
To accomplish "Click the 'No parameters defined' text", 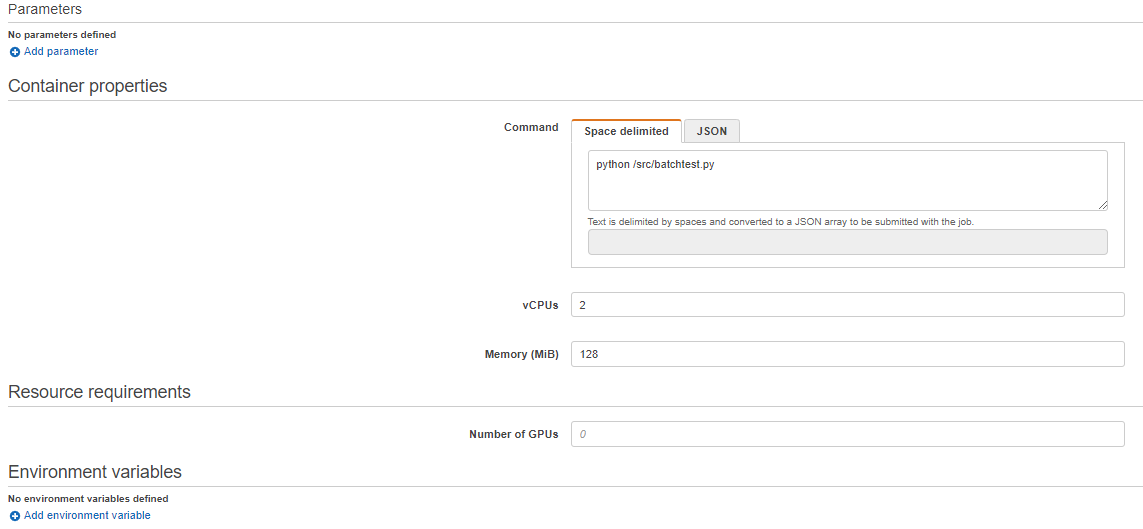I will pos(62,34).
